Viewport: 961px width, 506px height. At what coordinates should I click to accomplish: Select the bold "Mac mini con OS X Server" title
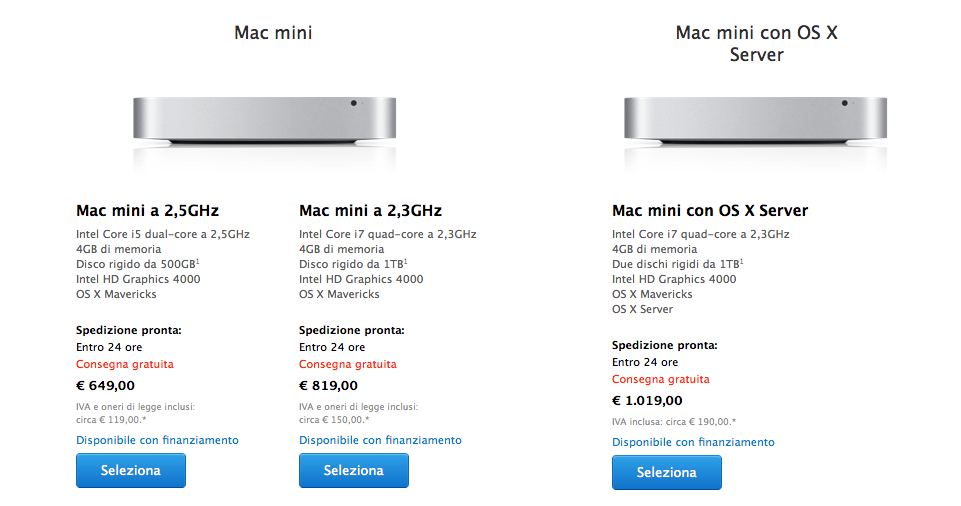click(710, 211)
